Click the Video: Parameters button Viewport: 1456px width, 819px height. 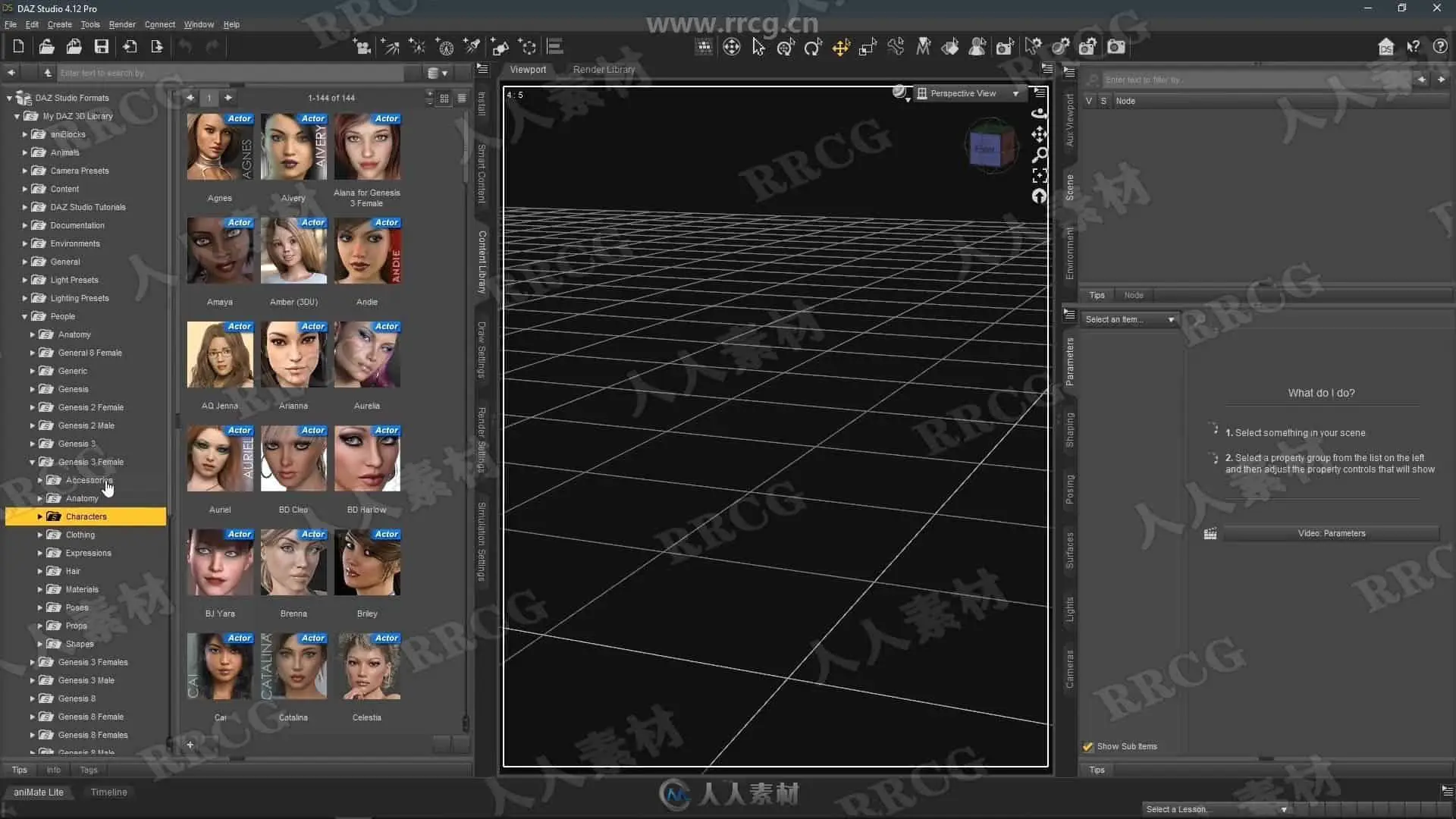(x=1331, y=534)
